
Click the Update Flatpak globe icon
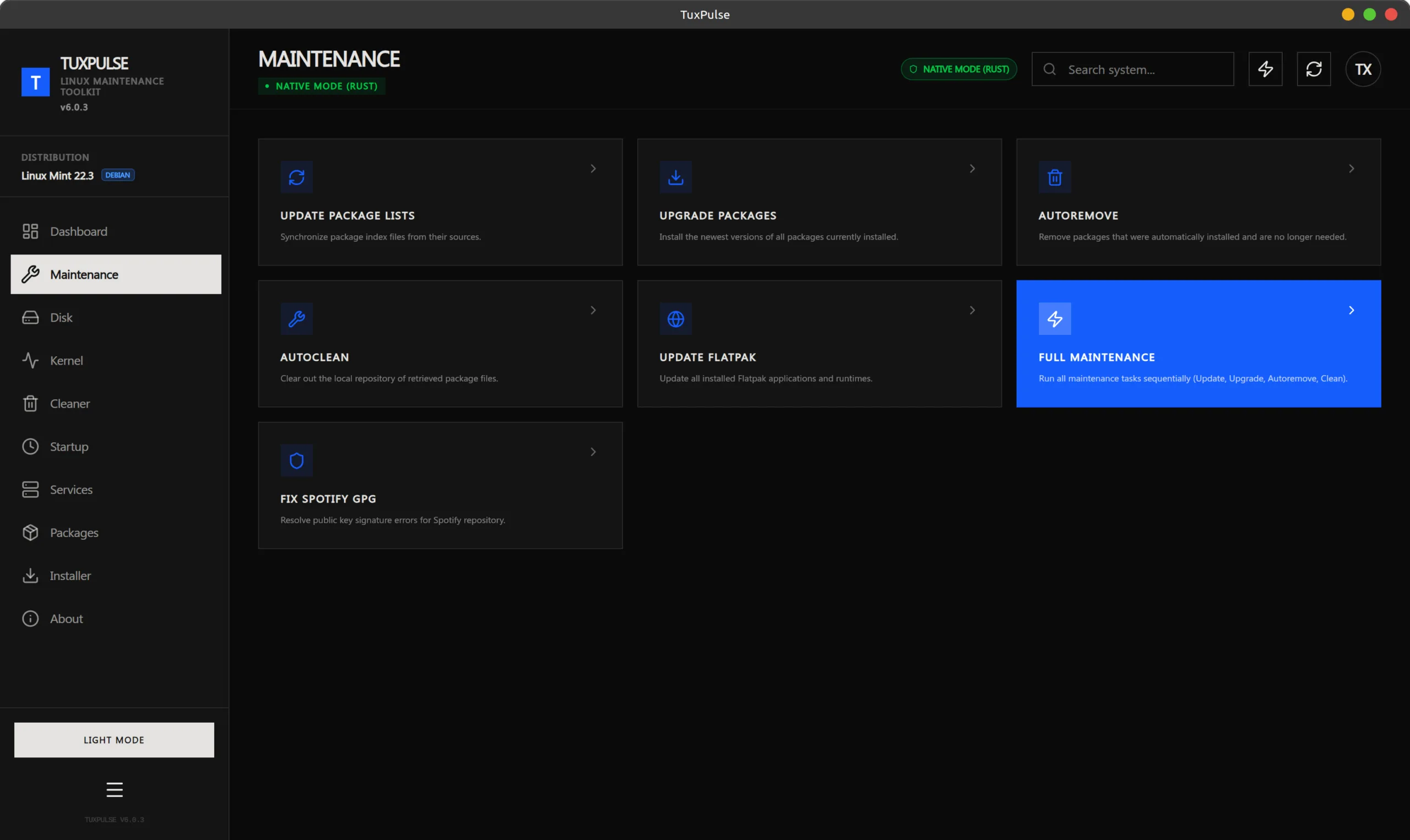(x=676, y=319)
